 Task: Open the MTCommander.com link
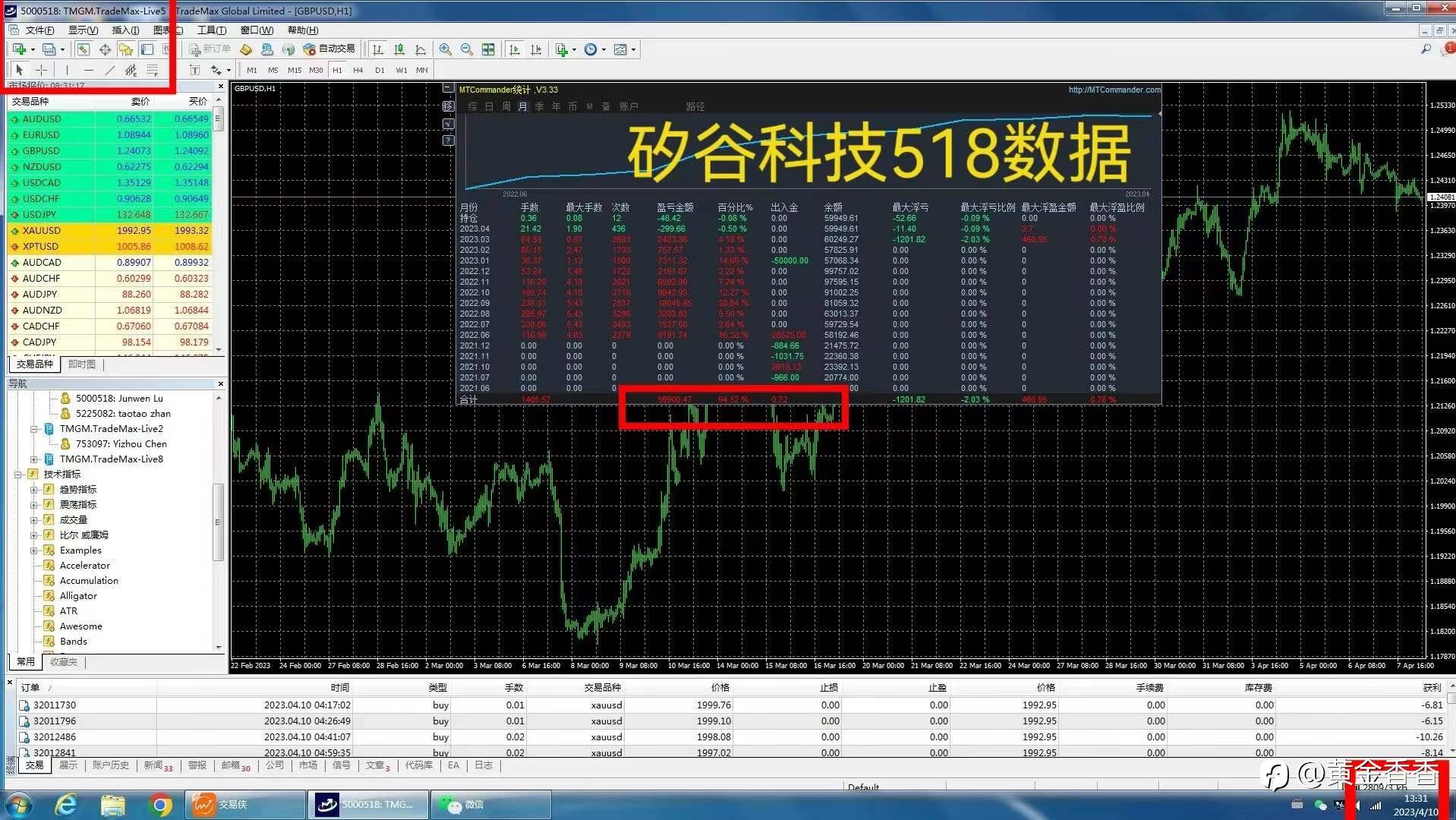point(1114,90)
